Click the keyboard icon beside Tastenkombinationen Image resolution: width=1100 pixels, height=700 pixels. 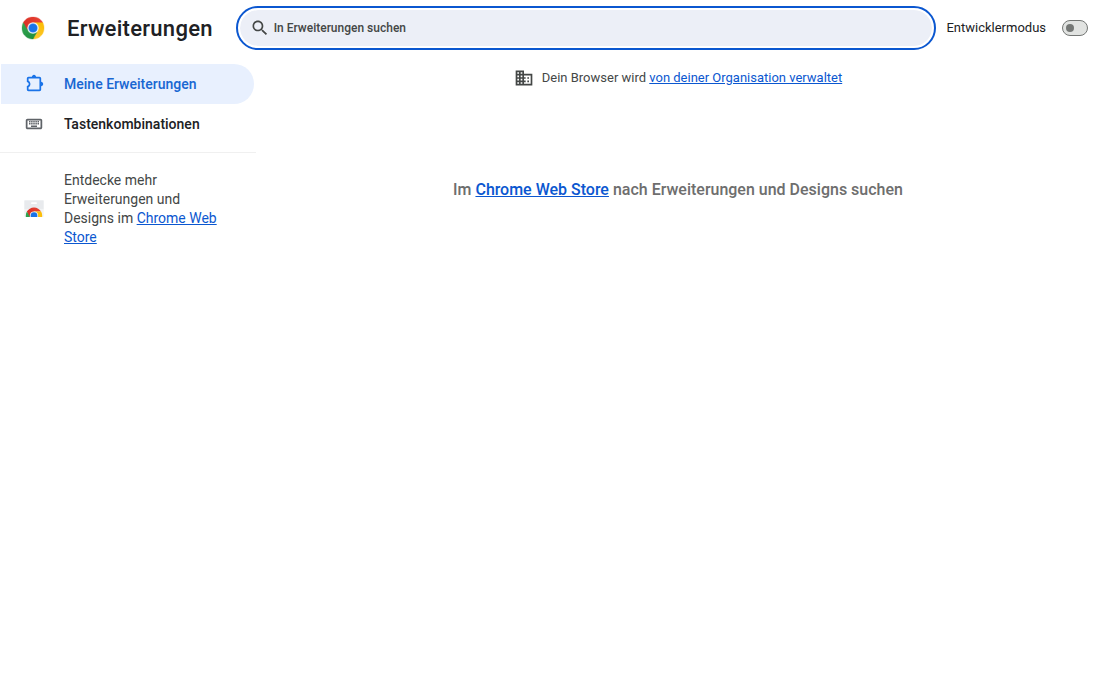[34, 124]
